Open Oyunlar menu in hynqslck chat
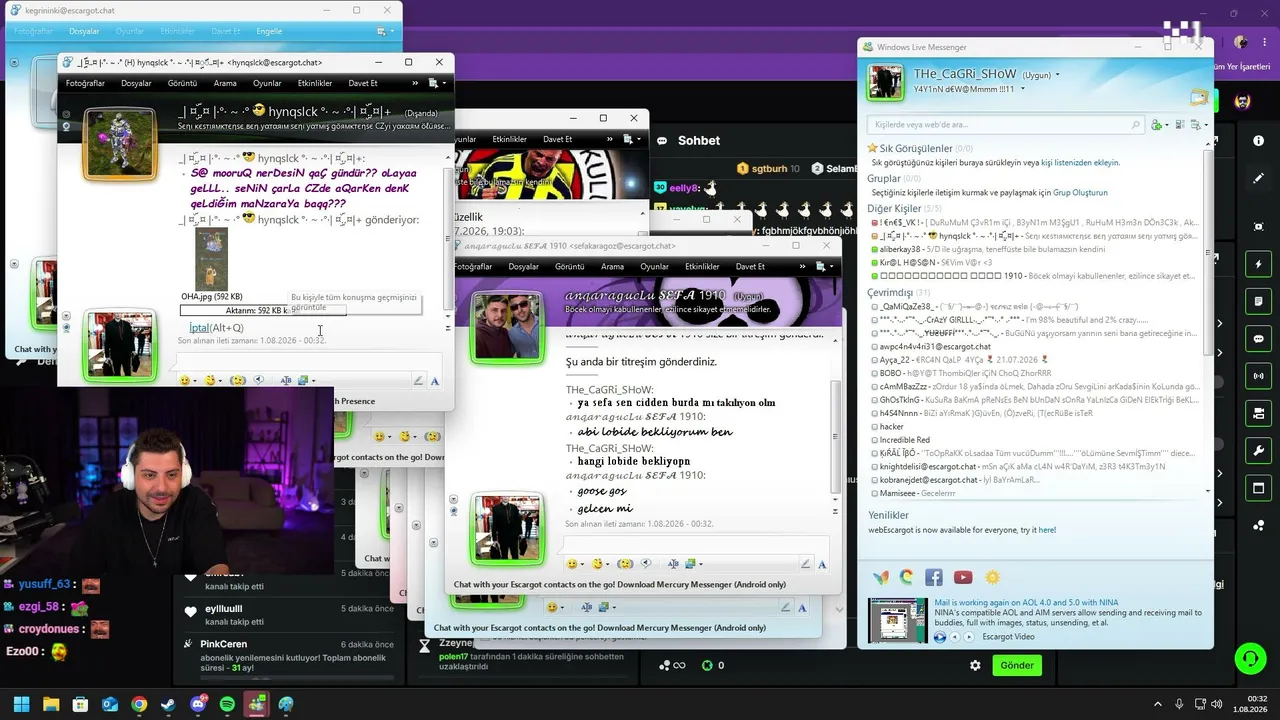Image resolution: width=1280 pixels, height=720 pixels. point(267,83)
